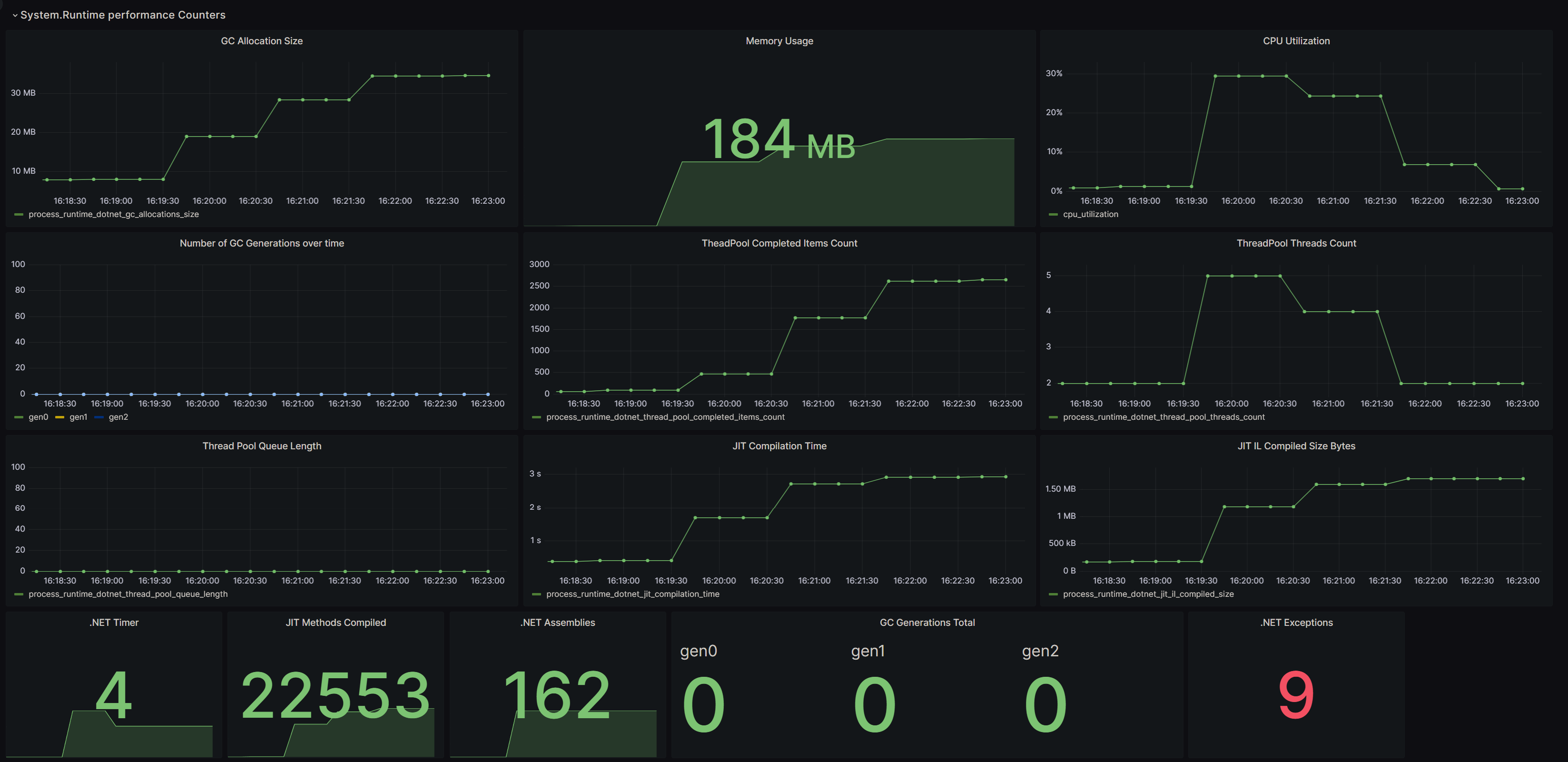Toggle the gen0 series in GC Generations legend
Image resolution: width=1568 pixels, height=762 pixels.
click(39, 417)
